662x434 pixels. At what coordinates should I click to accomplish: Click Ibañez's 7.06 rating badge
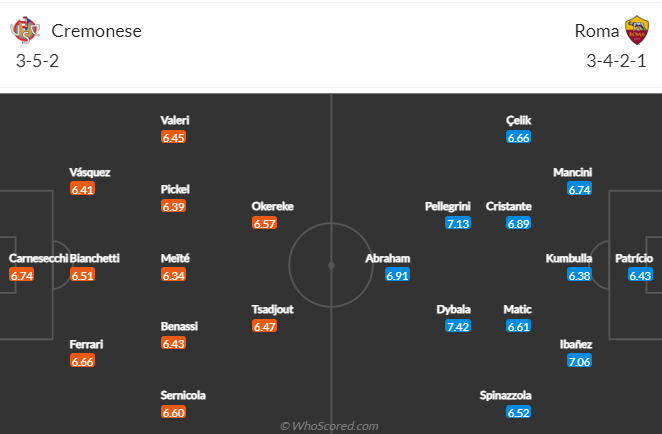click(x=579, y=361)
